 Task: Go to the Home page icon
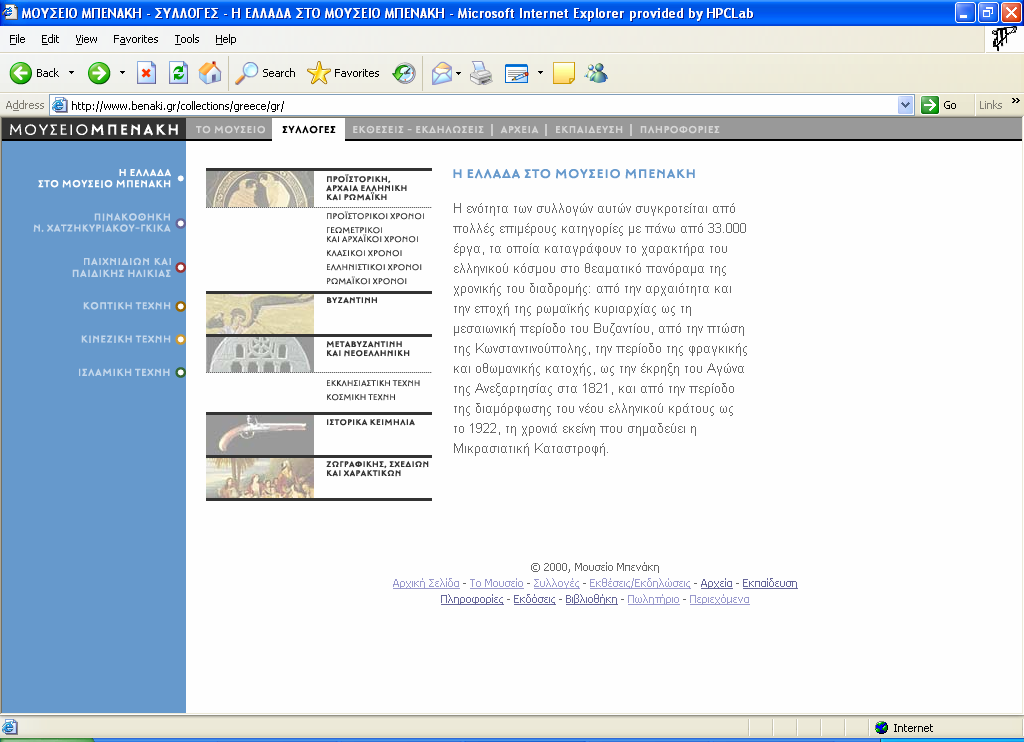coord(210,73)
